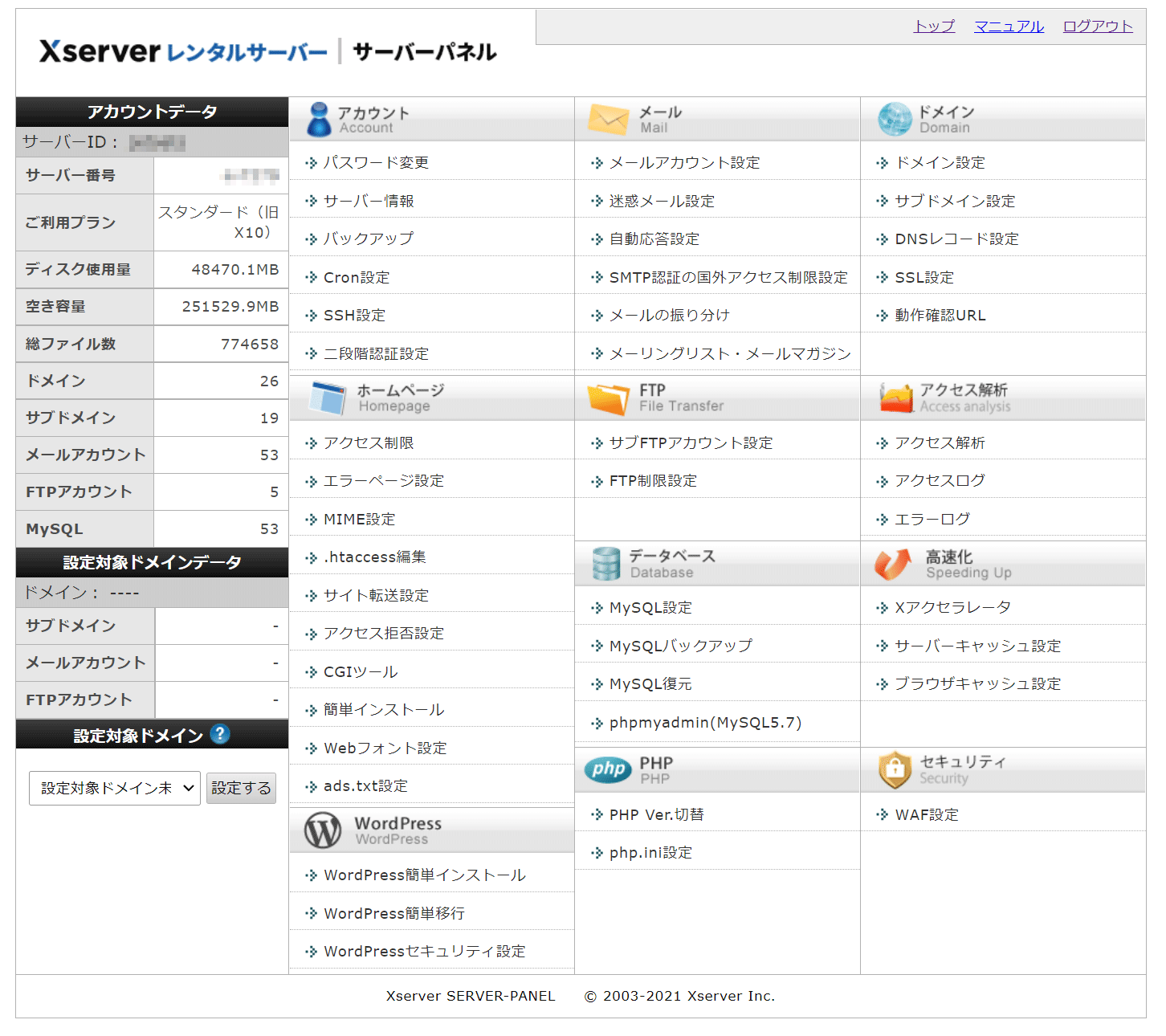Open Cron設定

(357, 277)
